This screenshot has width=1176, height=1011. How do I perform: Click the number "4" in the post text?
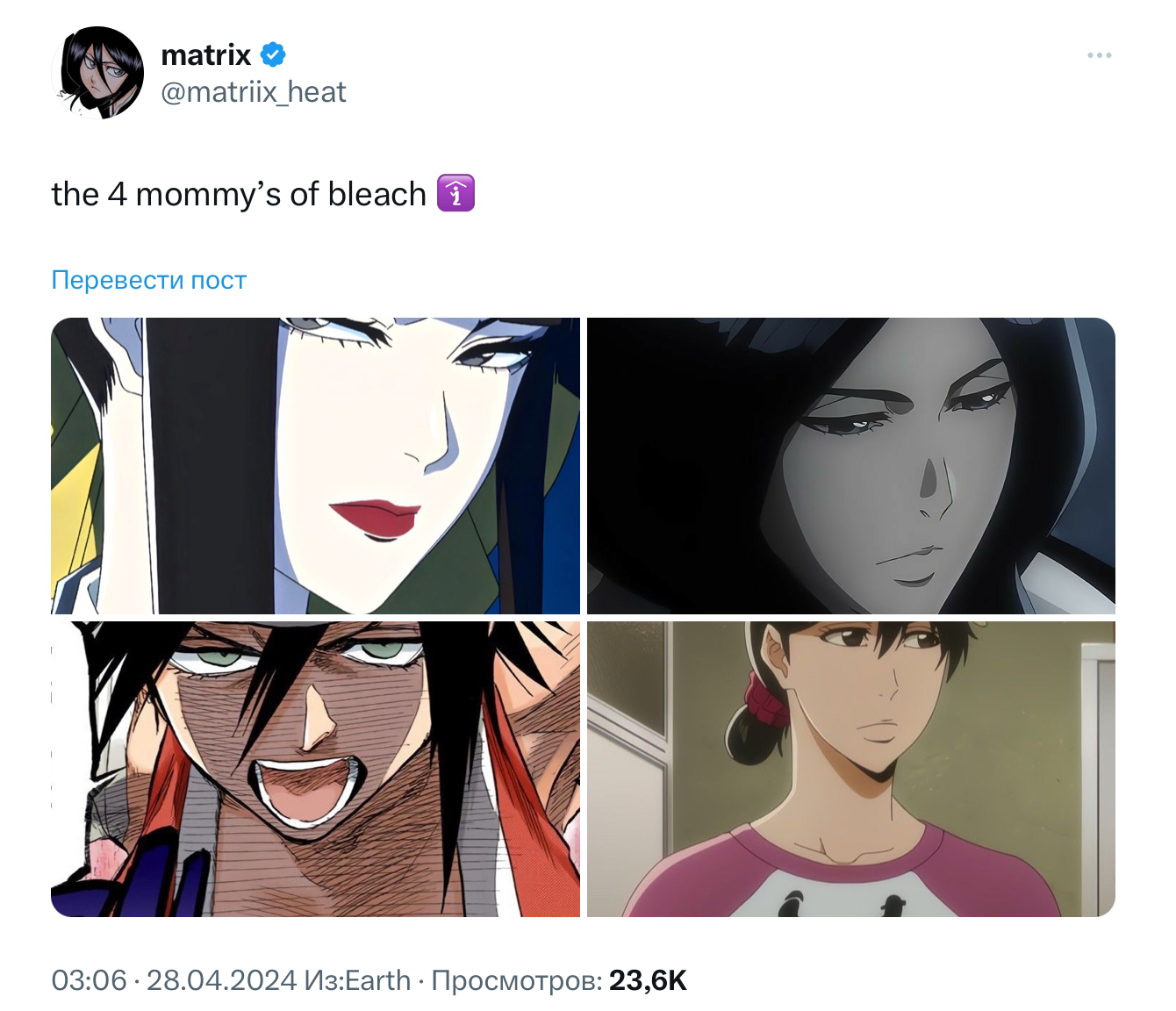point(117,194)
